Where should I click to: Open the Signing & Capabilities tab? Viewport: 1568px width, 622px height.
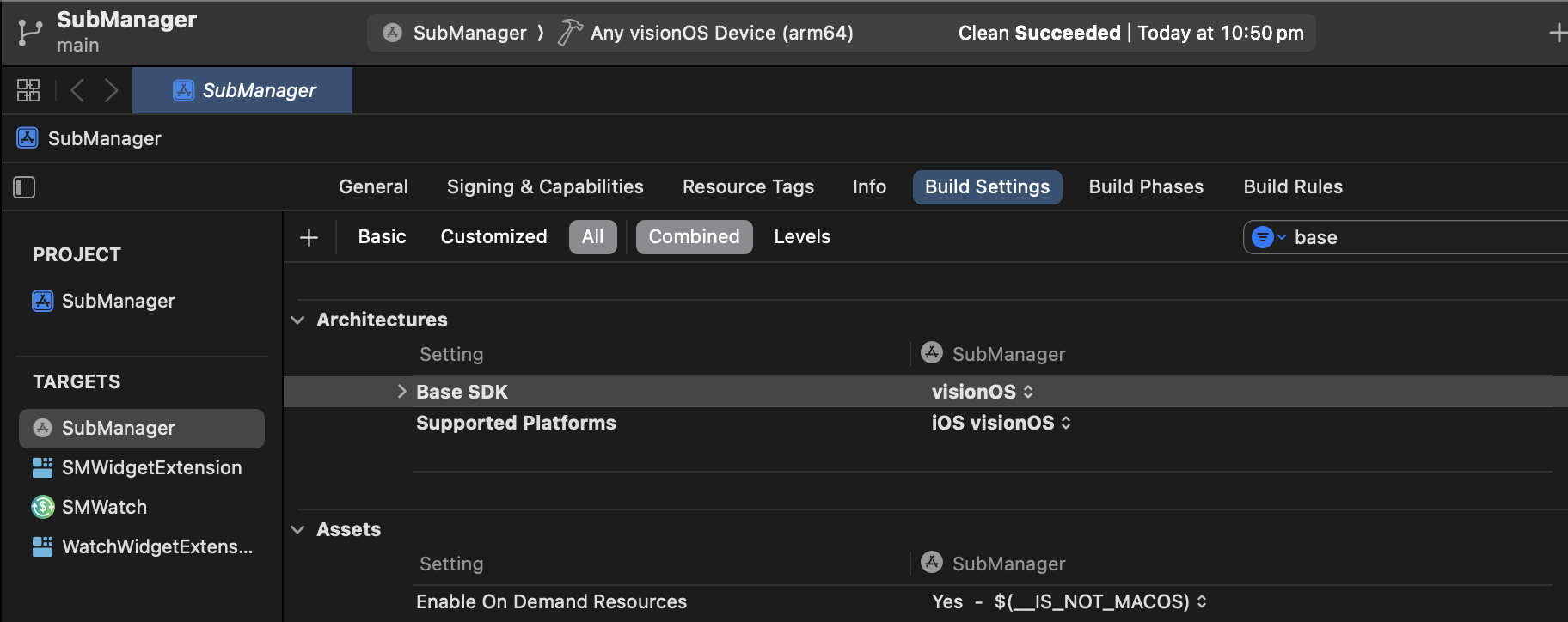point(545,186)
